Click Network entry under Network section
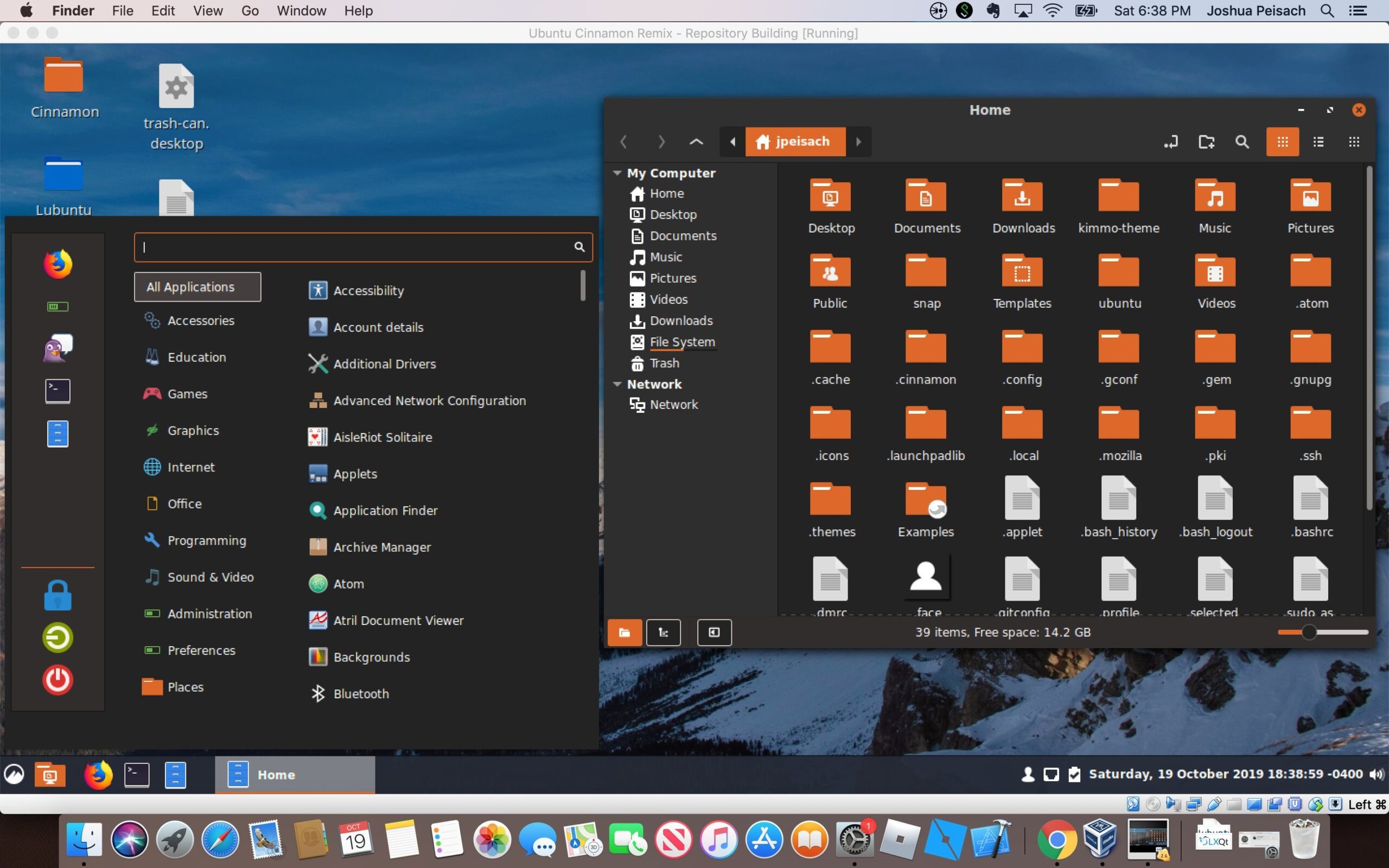This screenshot has height=868, width=1389. (664, 405)
